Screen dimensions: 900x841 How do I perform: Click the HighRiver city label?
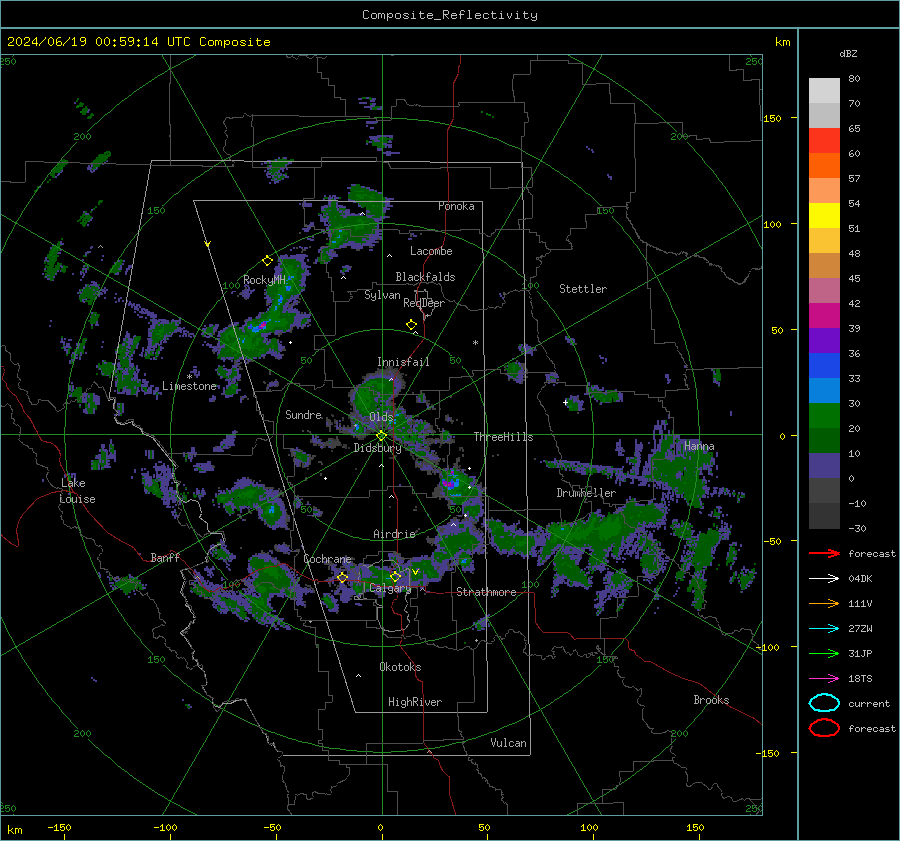pyautogui.click(x=415, y=703)
